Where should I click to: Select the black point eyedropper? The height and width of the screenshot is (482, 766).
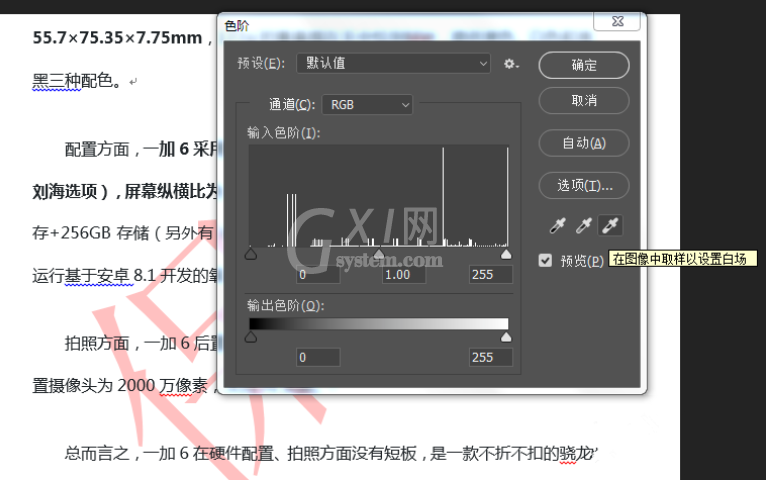557,226
